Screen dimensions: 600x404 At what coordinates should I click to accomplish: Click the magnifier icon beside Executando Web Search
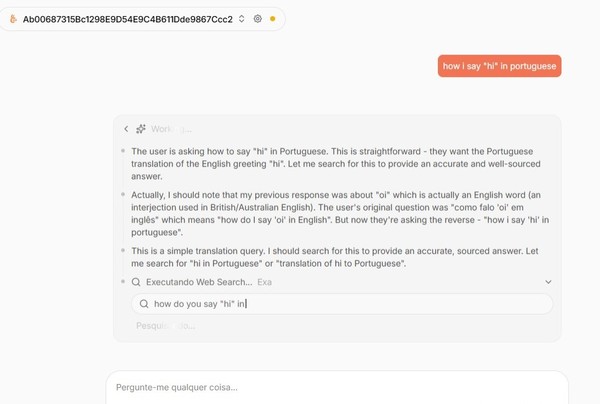tap(136, 282)
